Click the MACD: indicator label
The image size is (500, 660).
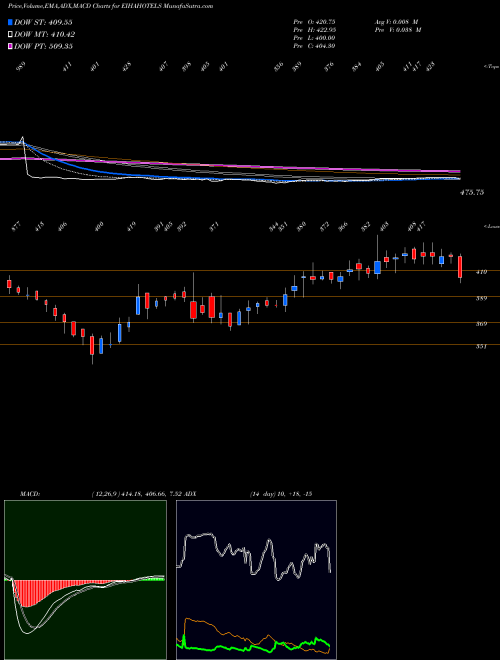[x=29, y=494]
